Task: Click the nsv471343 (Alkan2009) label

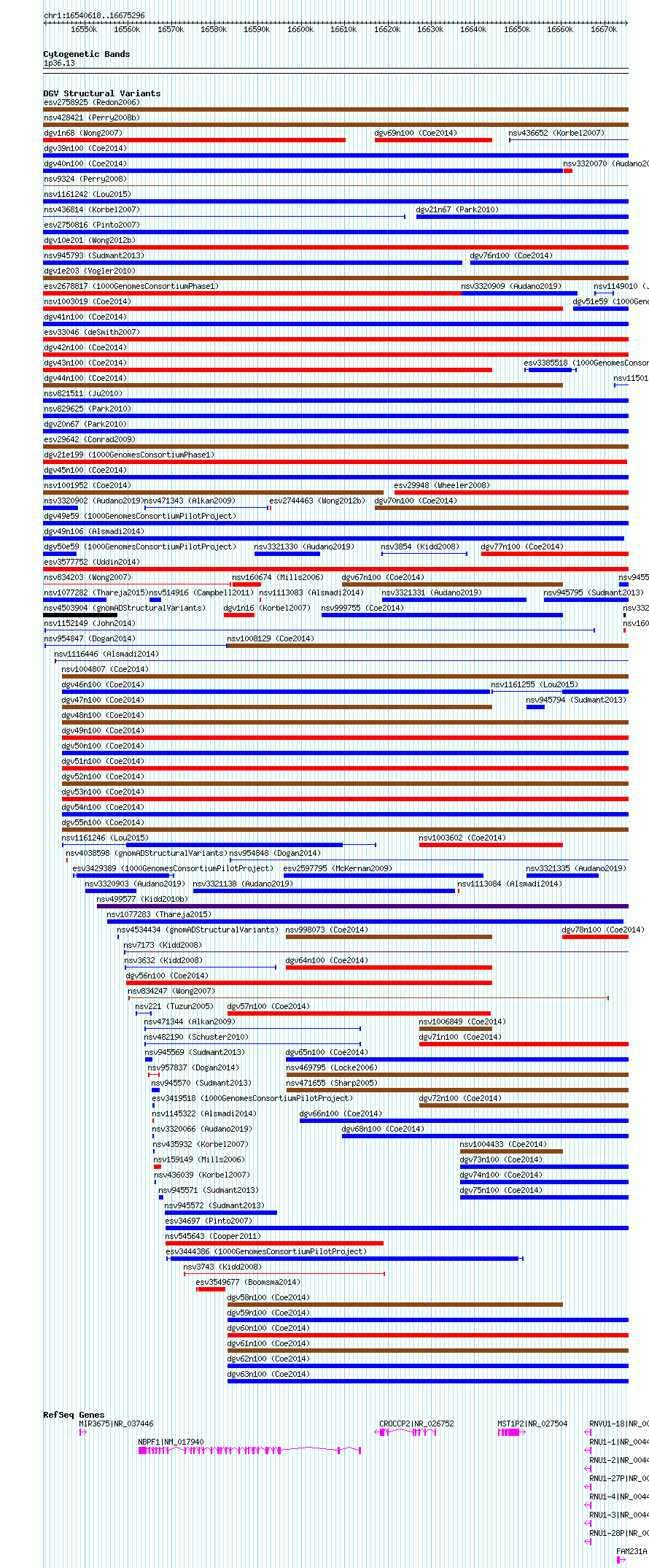Action: 190,501
